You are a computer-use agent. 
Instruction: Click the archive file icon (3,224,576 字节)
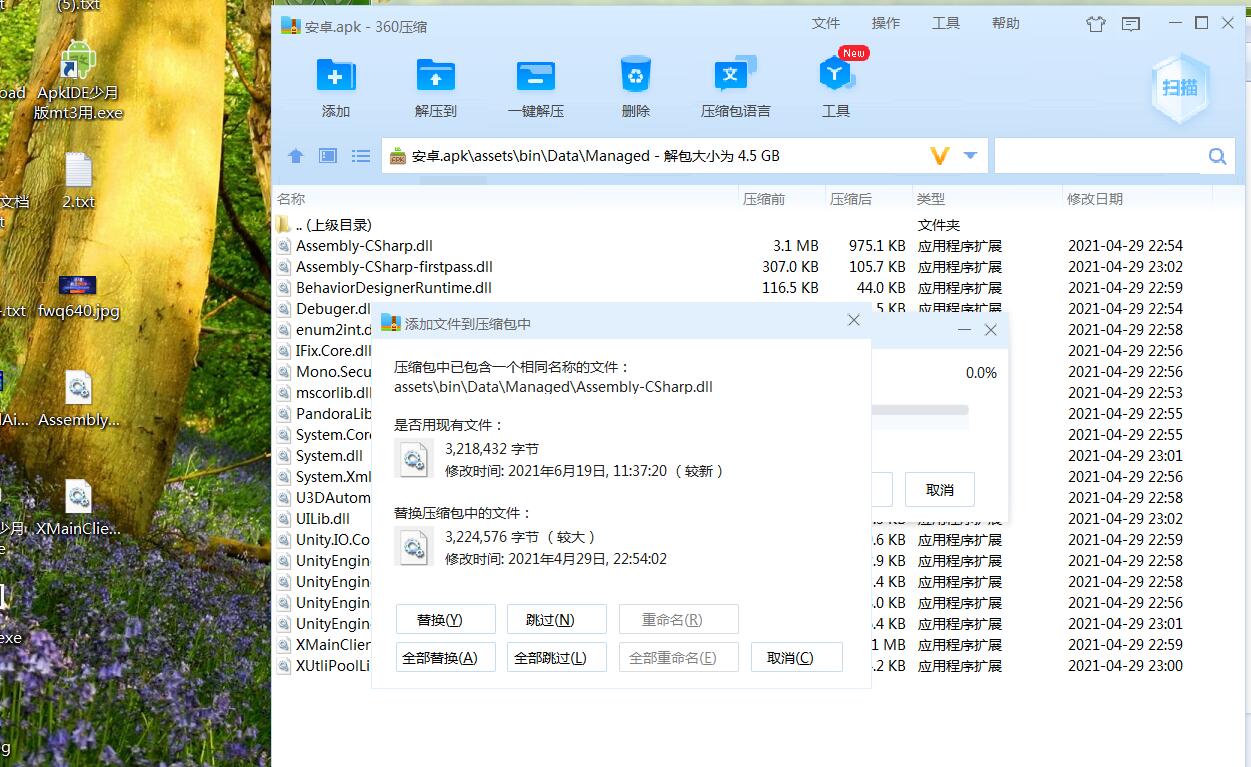(x=413, y=548)
